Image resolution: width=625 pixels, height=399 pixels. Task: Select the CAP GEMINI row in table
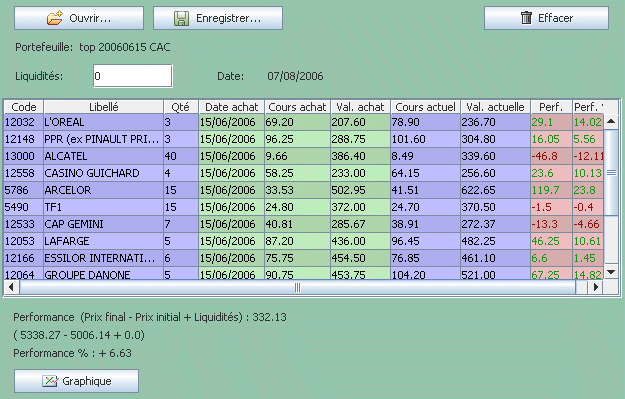coord(304,224)
